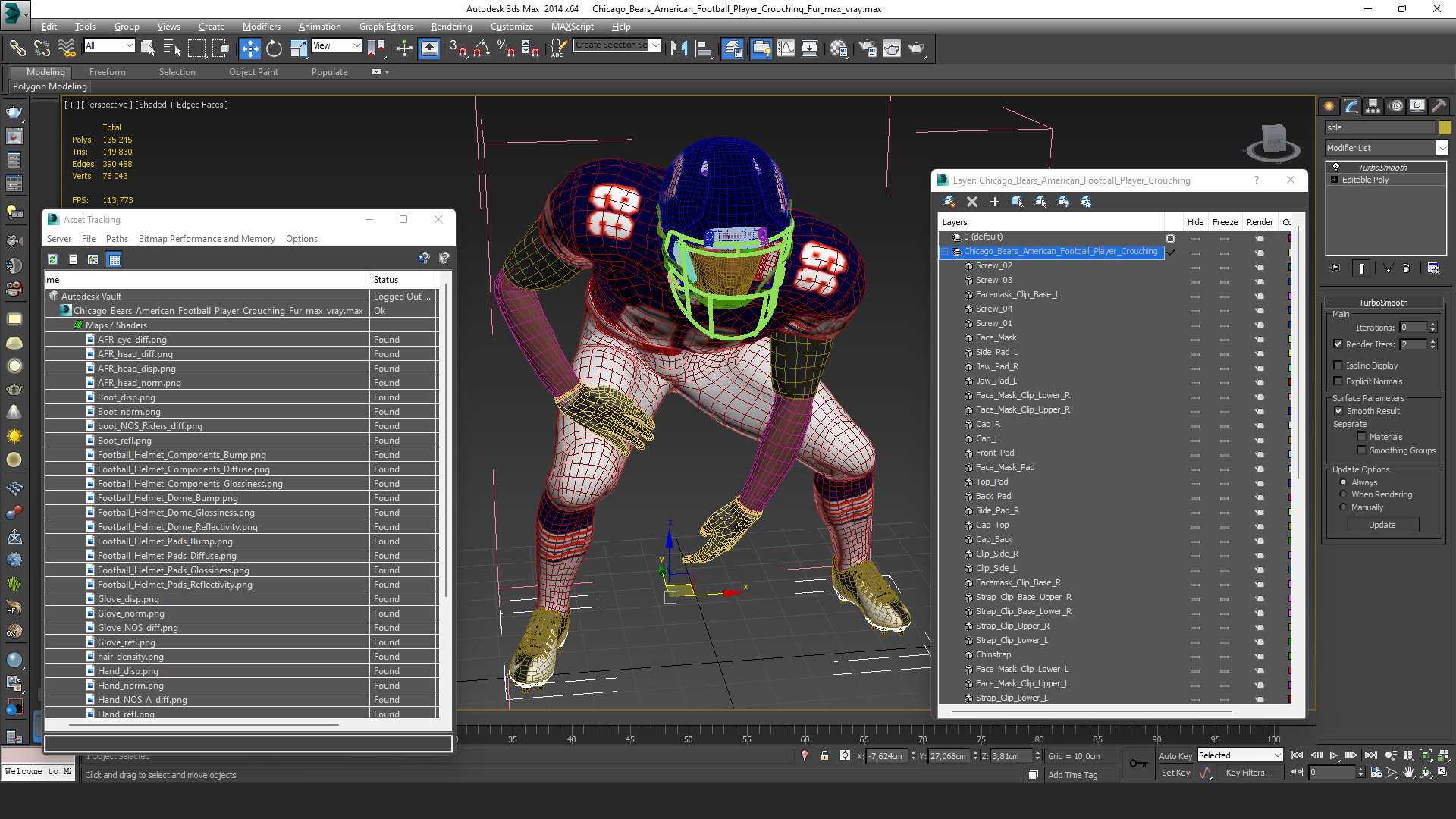Click the Set Key button
The height and width of the screenshot is (819, 1456).
[x=1175, y=773]
